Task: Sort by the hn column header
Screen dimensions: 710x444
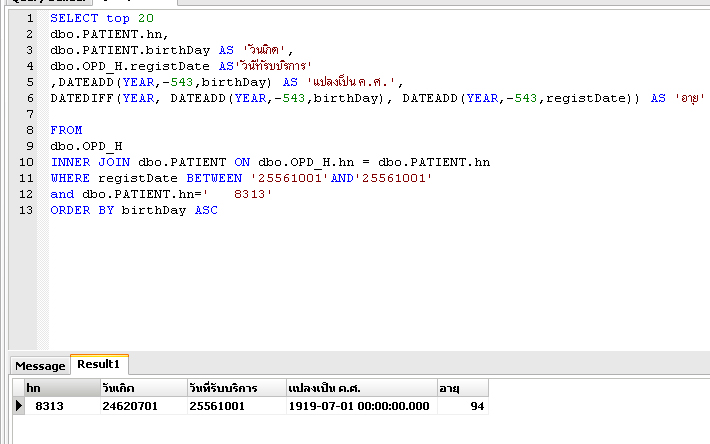Action: point(62,388)
